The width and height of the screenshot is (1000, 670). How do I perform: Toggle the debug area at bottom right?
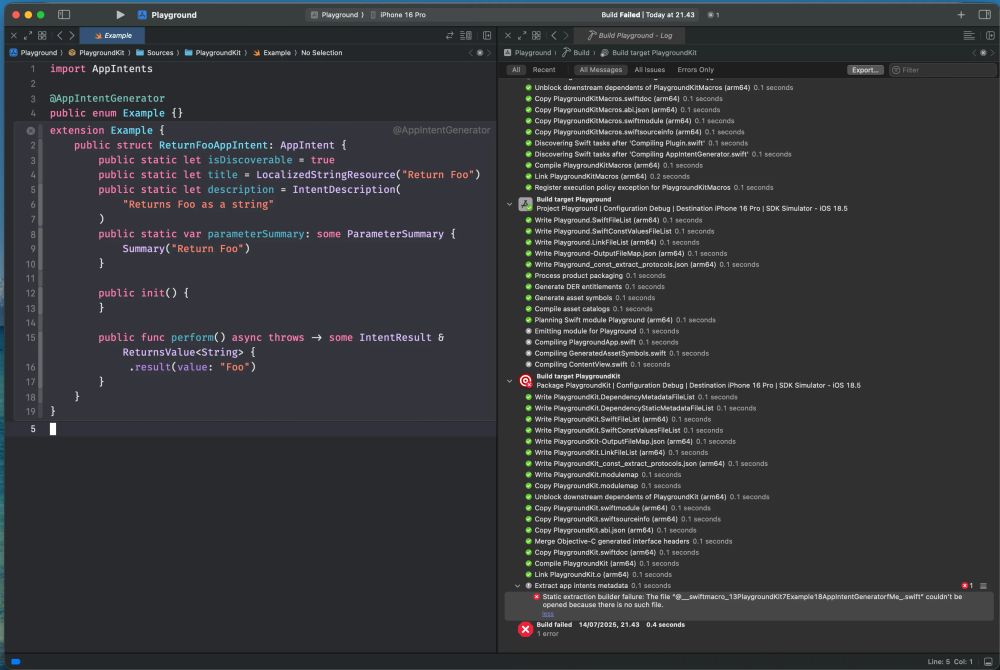click(988, 662)
